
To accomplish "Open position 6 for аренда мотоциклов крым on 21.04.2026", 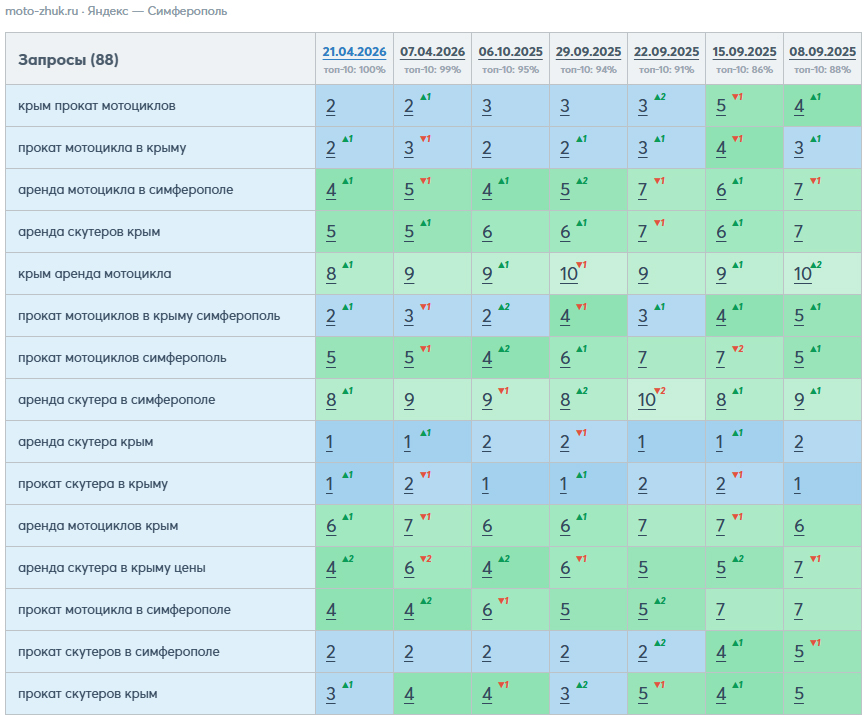I will tap(331, 526).
